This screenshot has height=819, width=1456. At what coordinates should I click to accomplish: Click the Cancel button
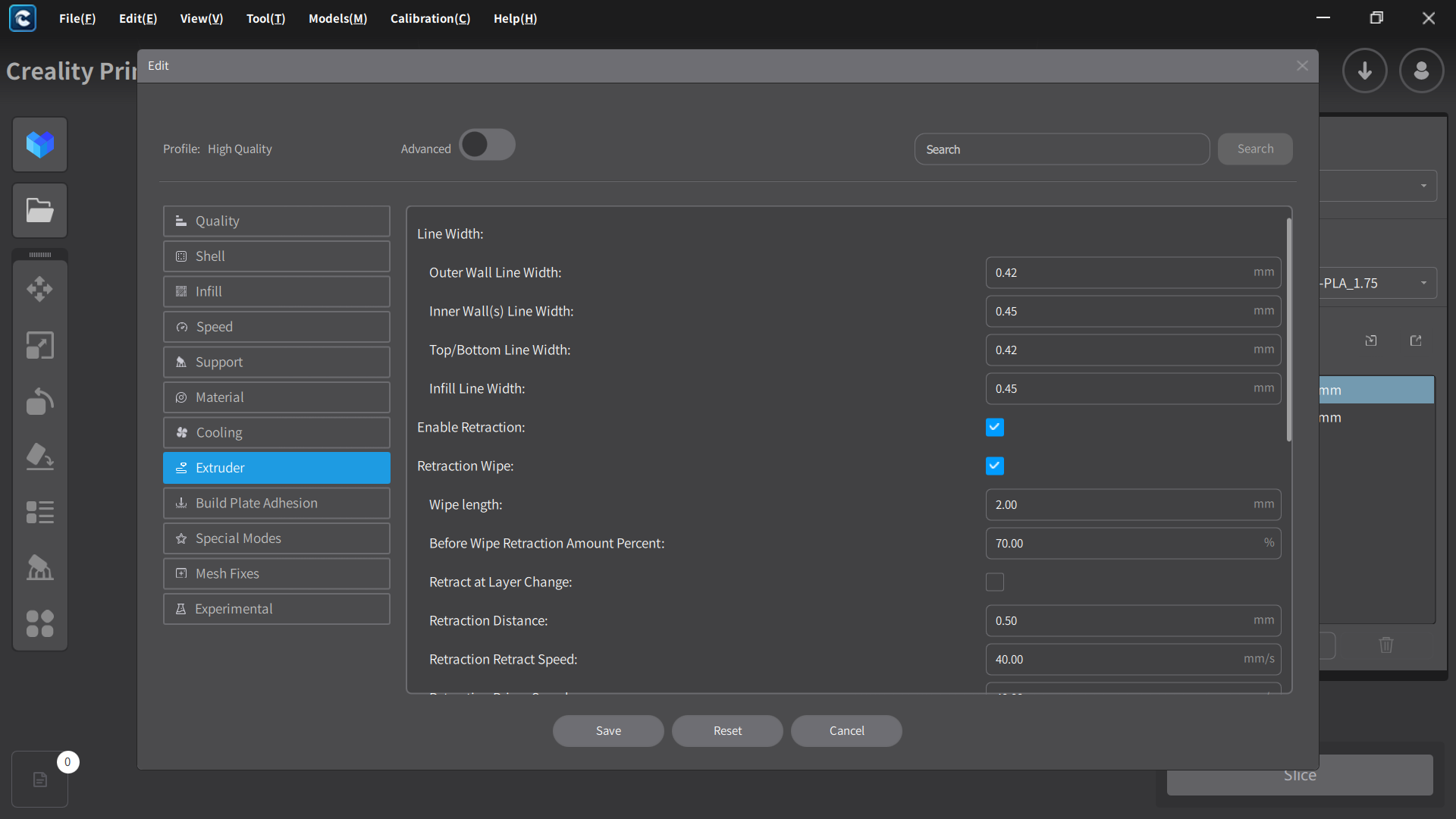click(x=846, y=731)
